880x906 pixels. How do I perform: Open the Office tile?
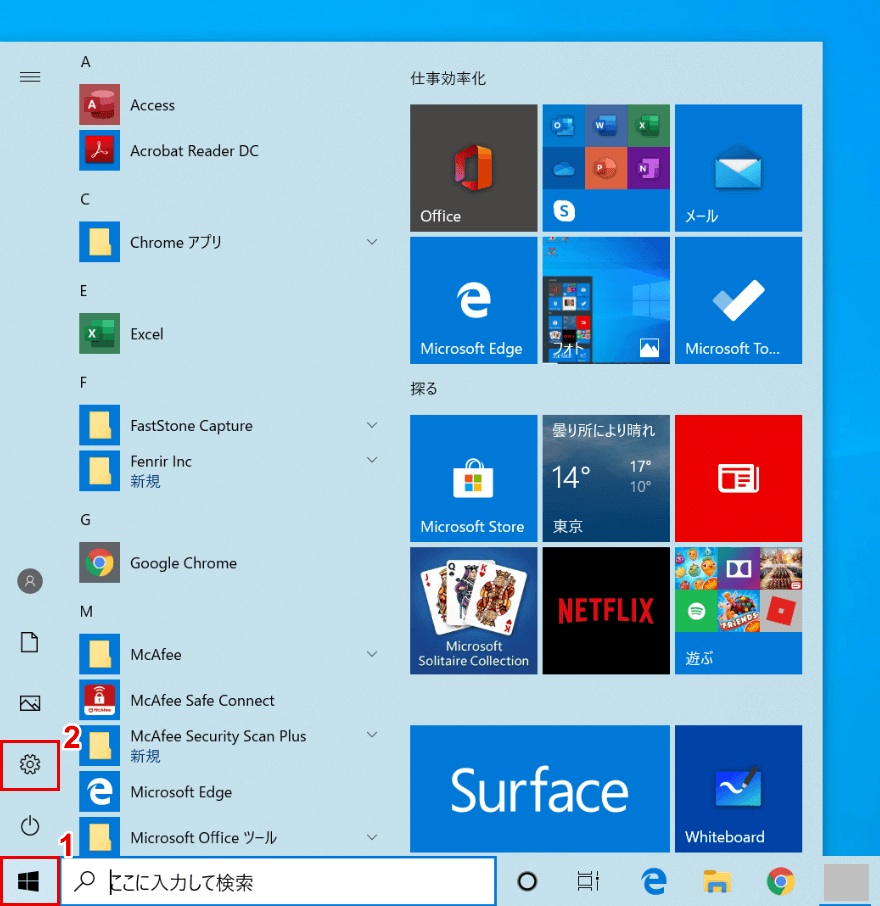click(x=473, y=168)
